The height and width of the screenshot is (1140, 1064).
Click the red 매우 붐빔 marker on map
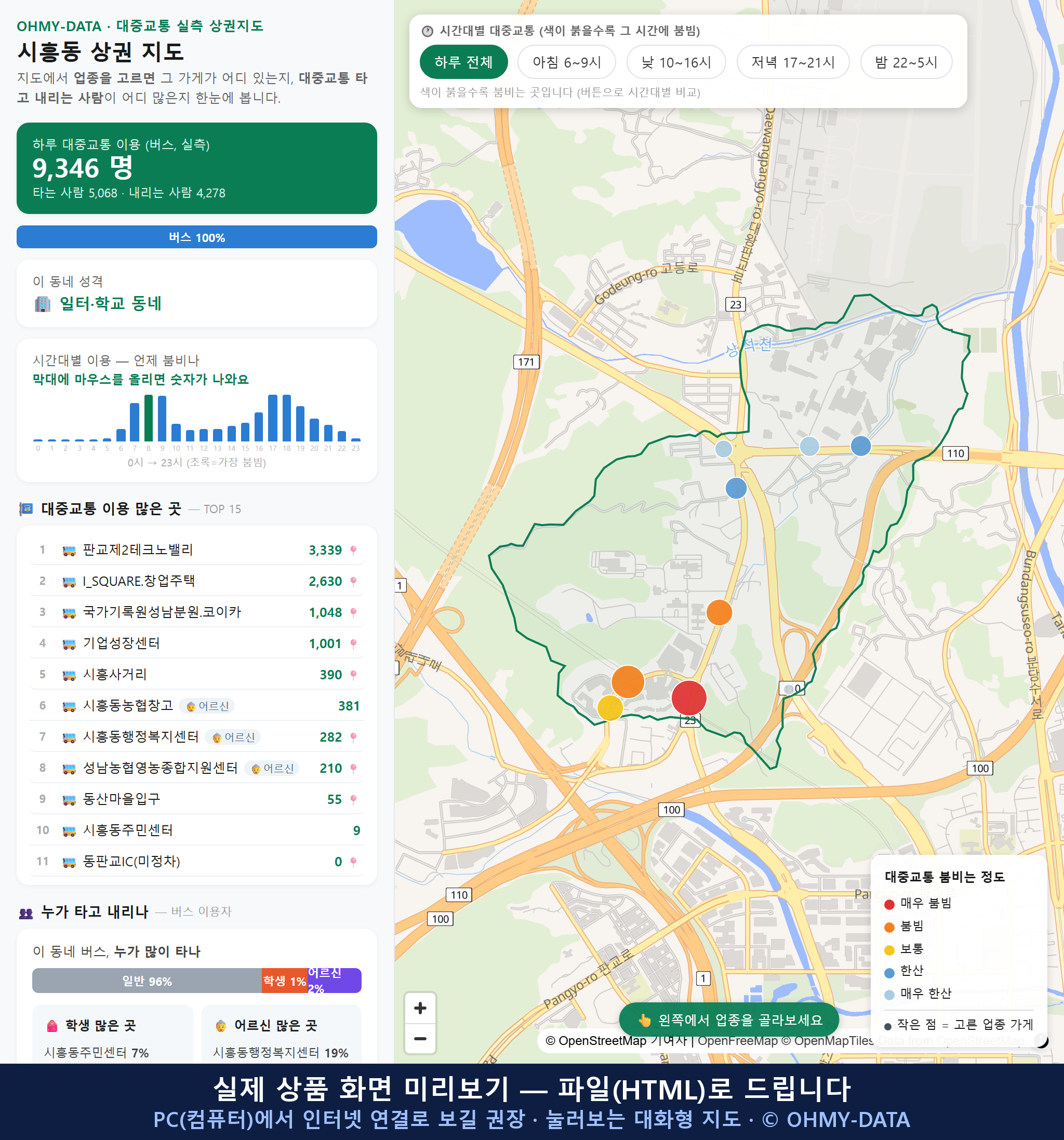point(689,698)
